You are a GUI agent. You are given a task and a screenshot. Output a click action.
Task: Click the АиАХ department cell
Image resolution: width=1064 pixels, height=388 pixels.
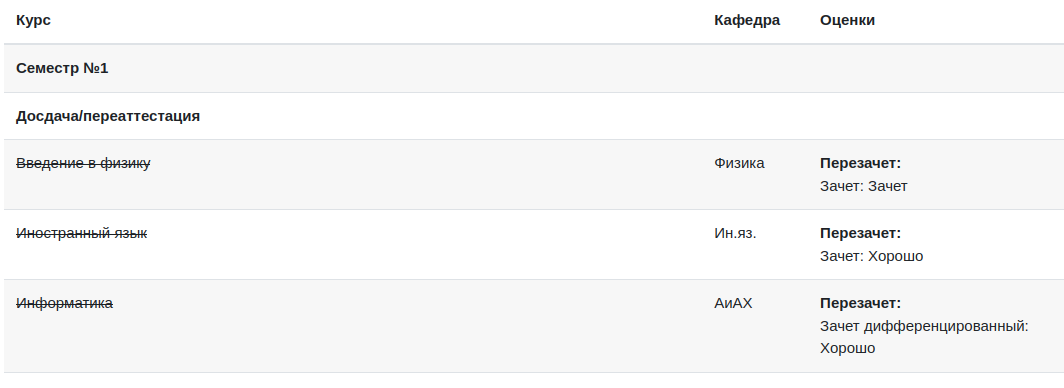(x=734, y=303)
